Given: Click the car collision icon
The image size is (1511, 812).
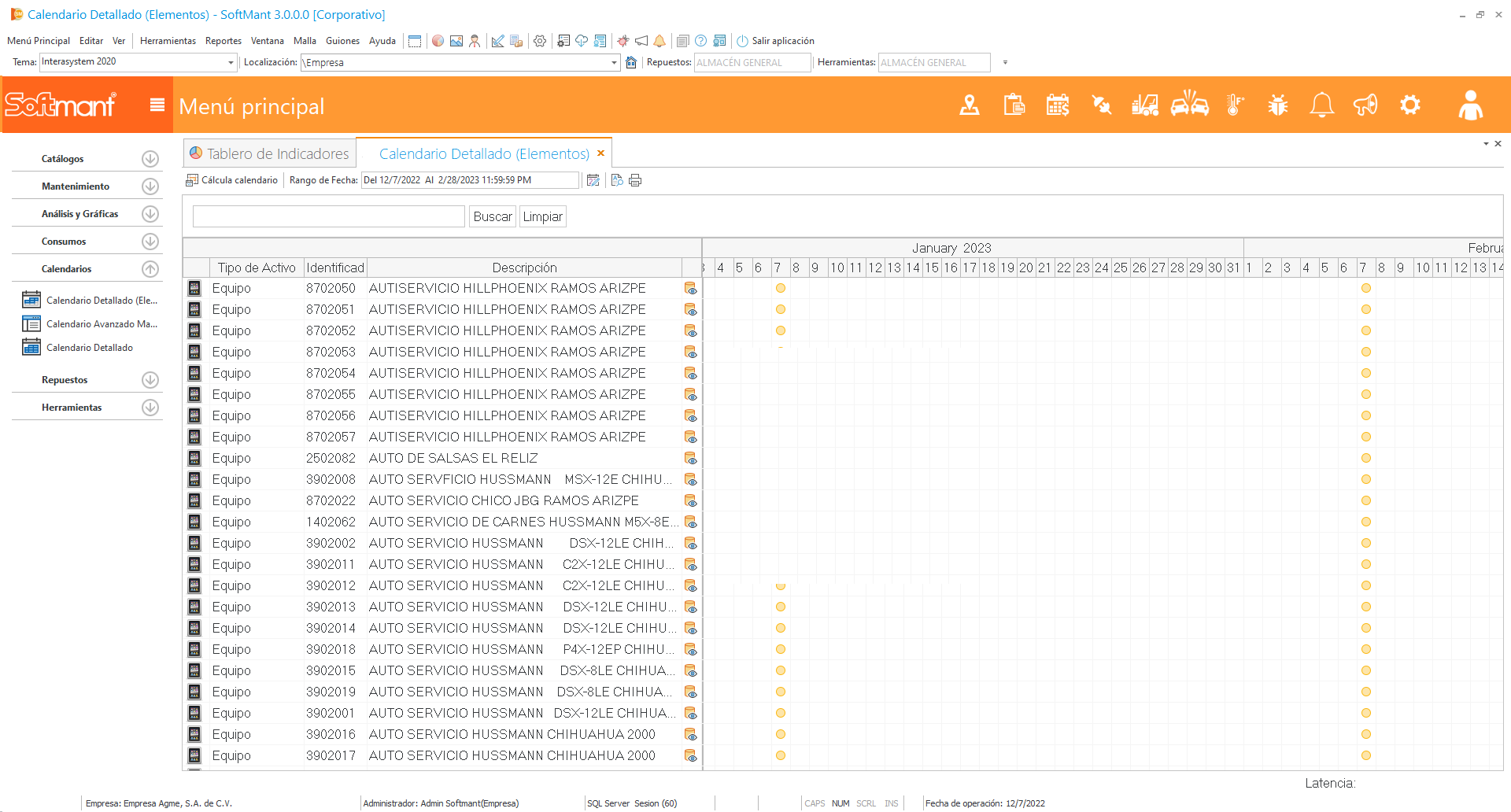Looking at the screenshot, I should (1190, 104).
